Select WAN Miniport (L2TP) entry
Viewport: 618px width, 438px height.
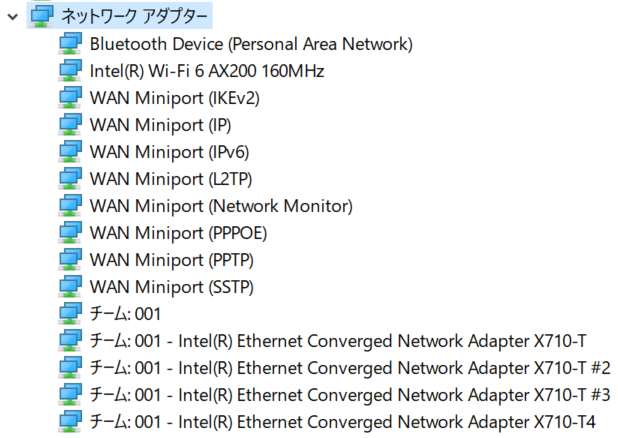[171, 179]
